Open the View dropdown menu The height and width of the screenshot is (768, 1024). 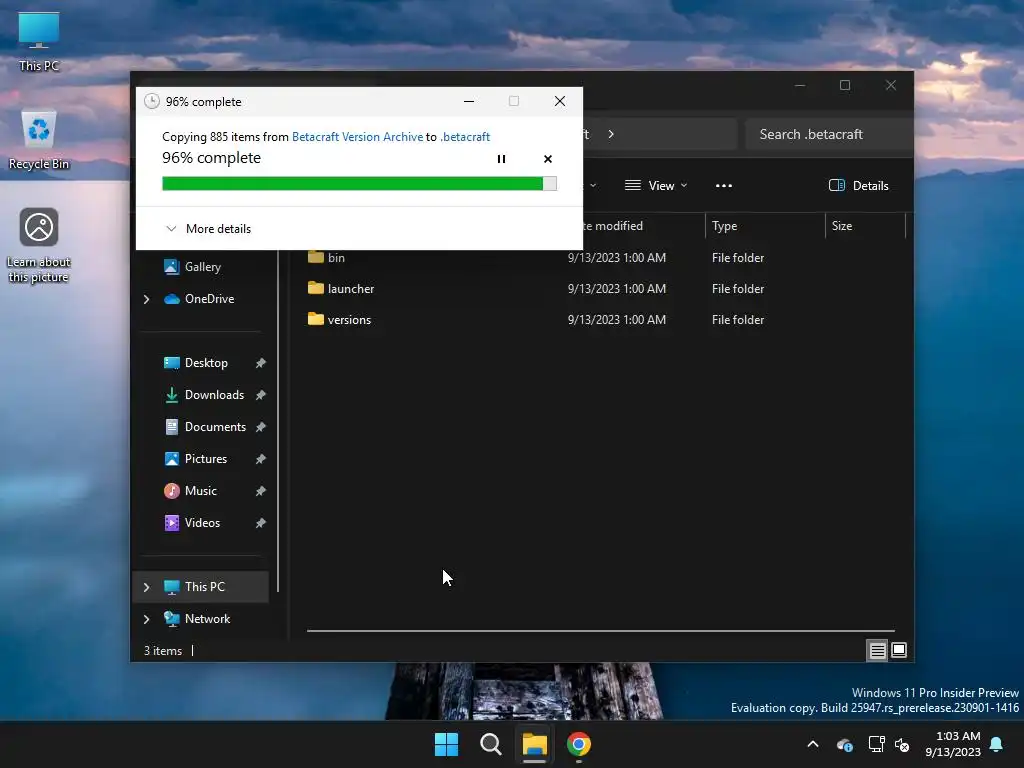(656, 185)
